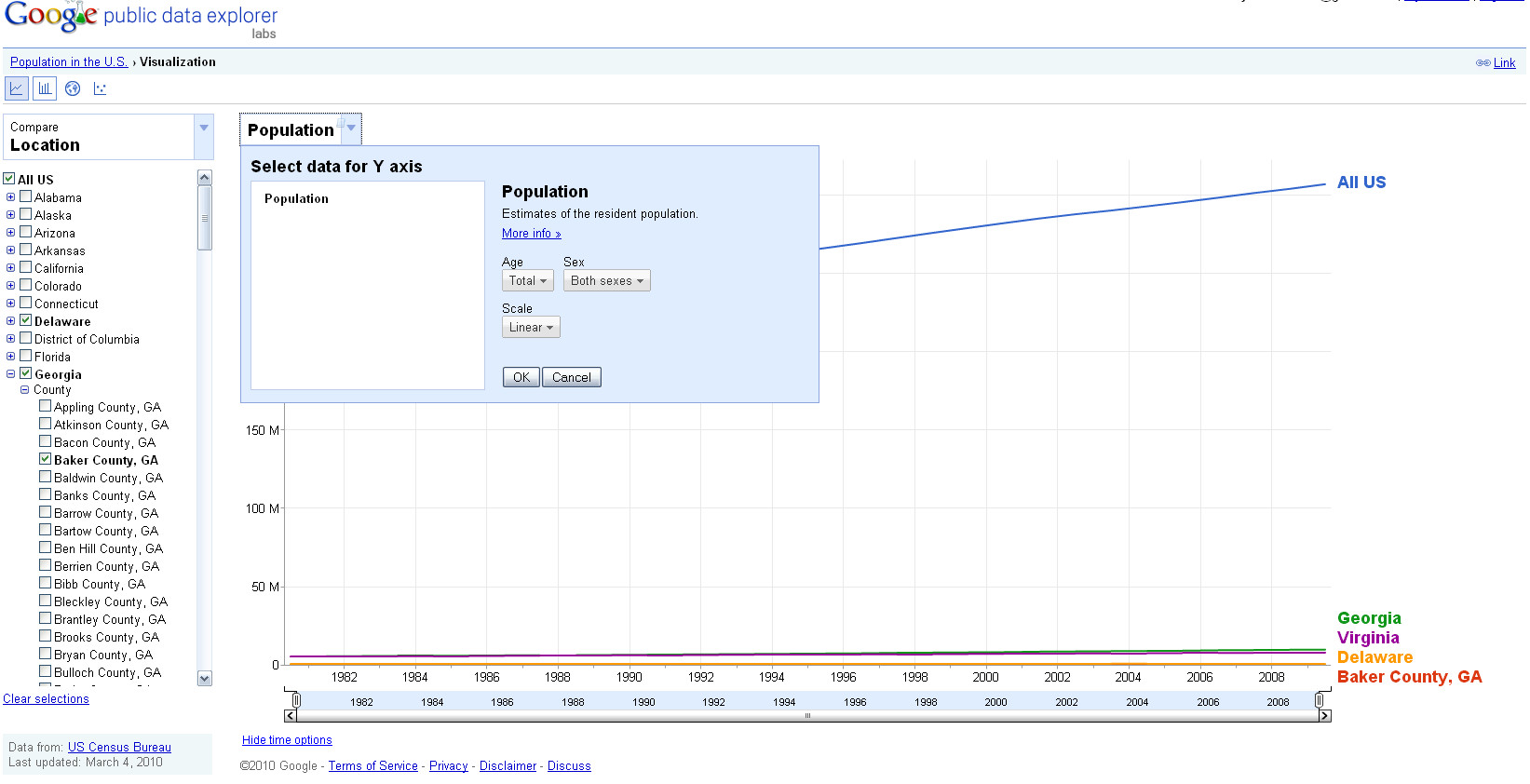The height and width of the screenshot is (784, 1530).
Task: Click right arrow of time range scrollbar
Action: coord(1325,716)
